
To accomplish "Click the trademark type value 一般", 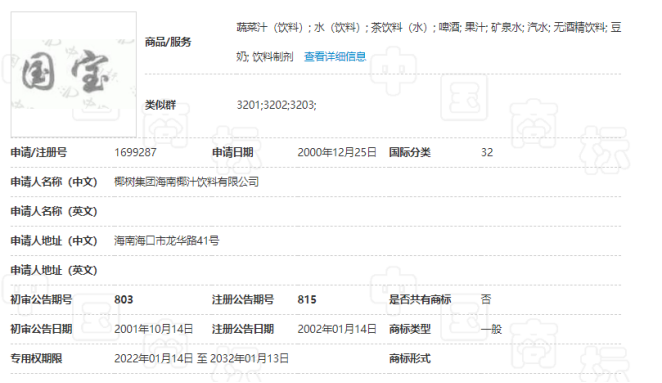I will point(491,329).
